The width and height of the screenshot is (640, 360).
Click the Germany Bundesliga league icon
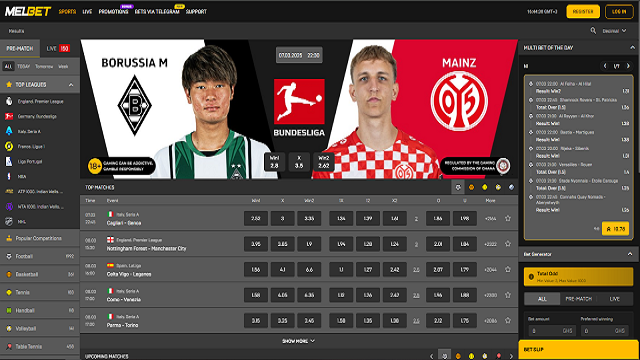(9, 116)
